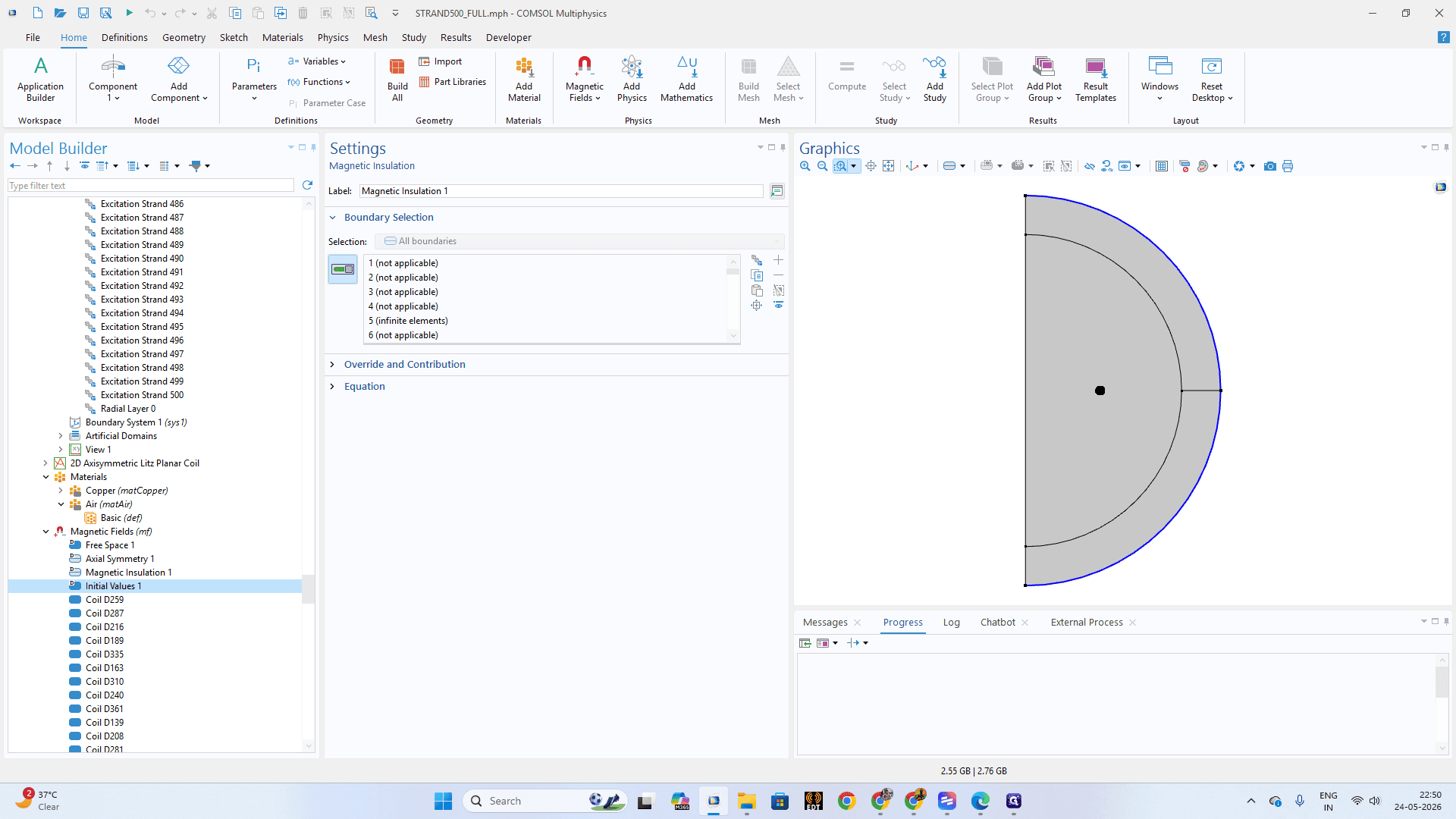Click the Reset Hiding icon in Graphics
The image size is (1456, 819).
point(1107,166)
